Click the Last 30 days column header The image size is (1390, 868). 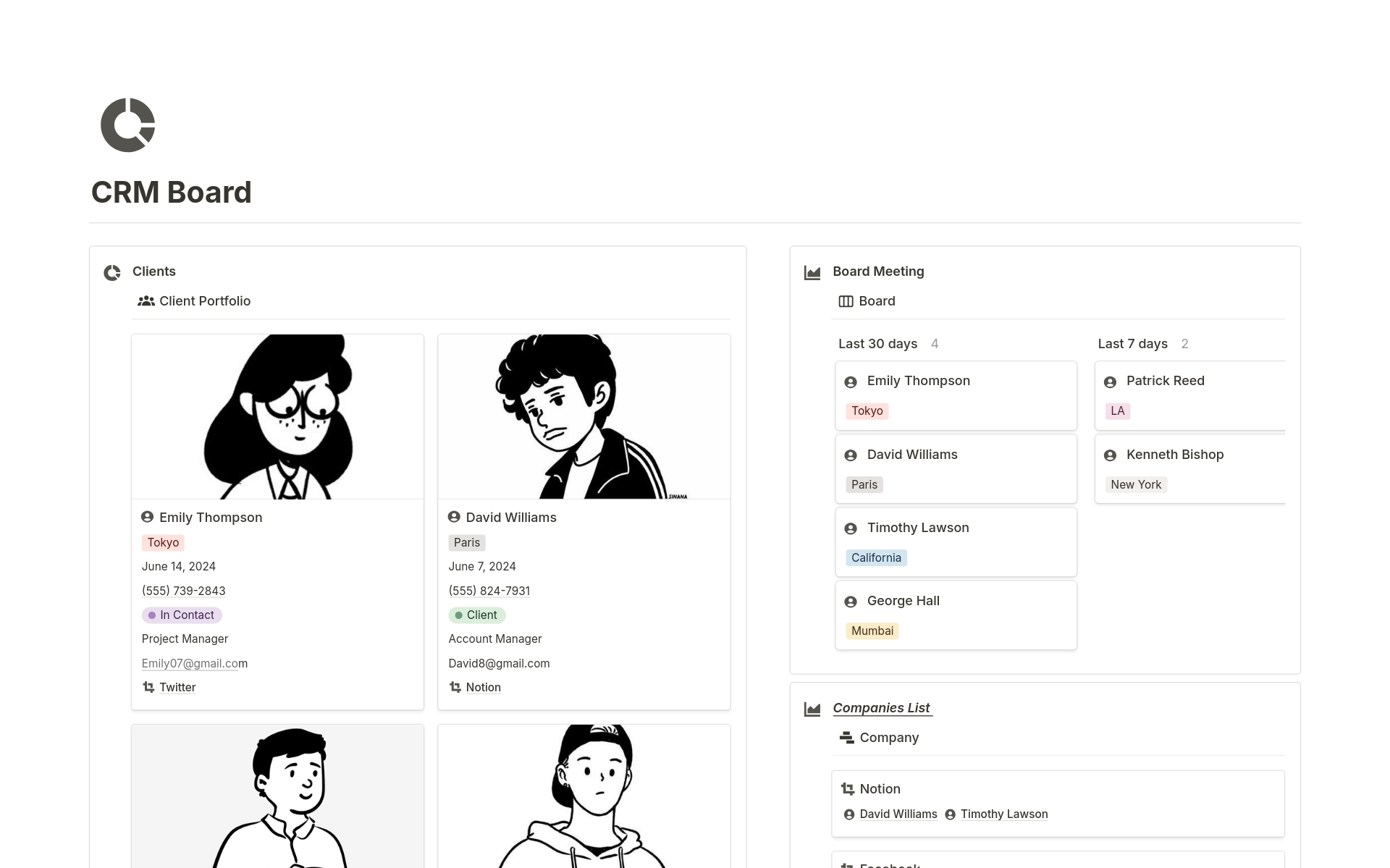pos(877,344)
